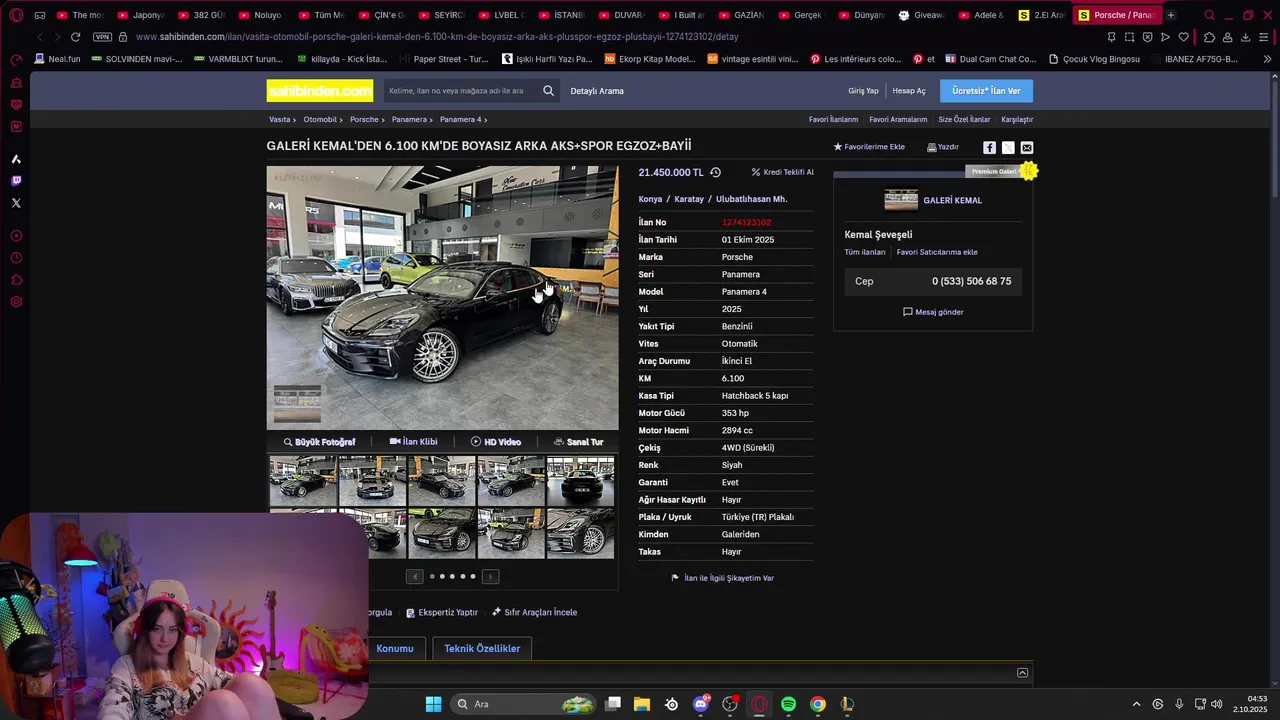Open the Teknik Özellikler tab

click(x=482, y=648)
